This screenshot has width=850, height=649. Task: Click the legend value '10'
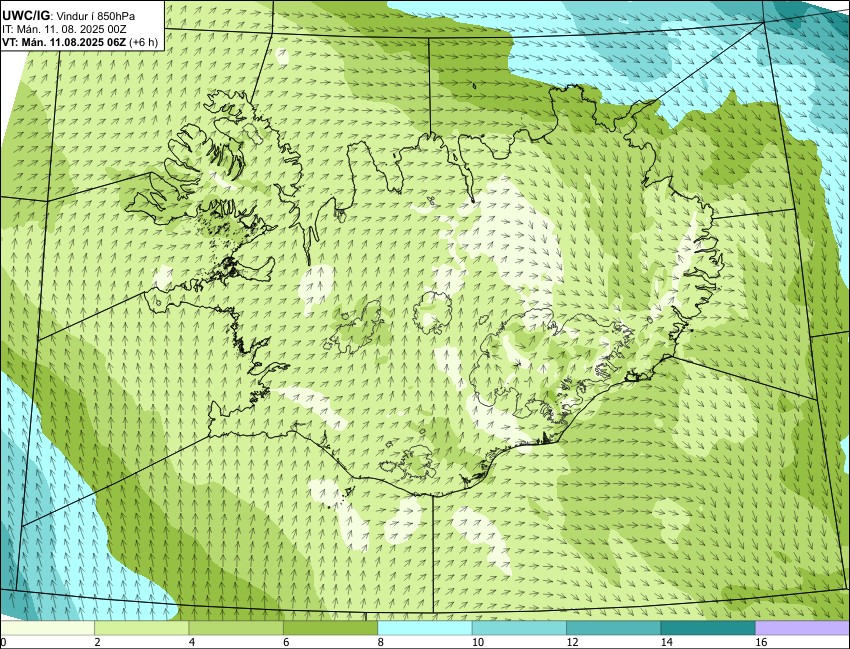pyautogui.click(x=477, y=642)
